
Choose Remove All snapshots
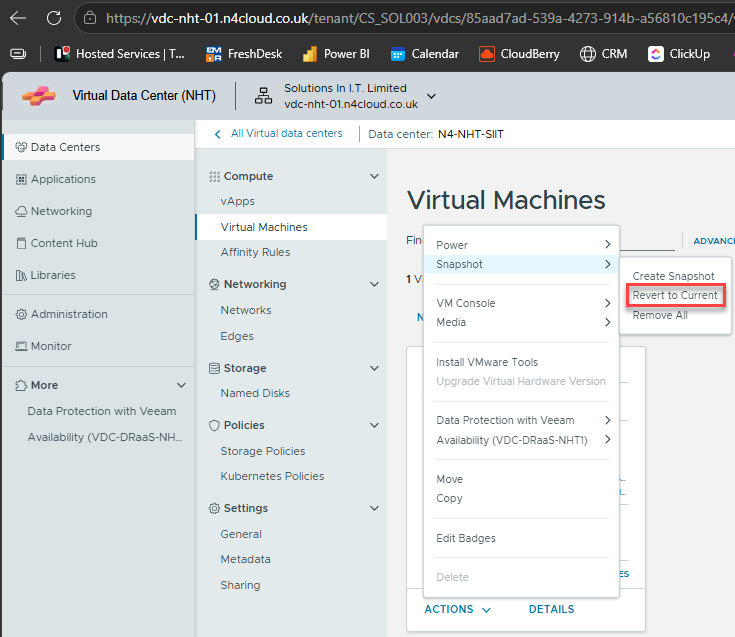coord(660,315)
